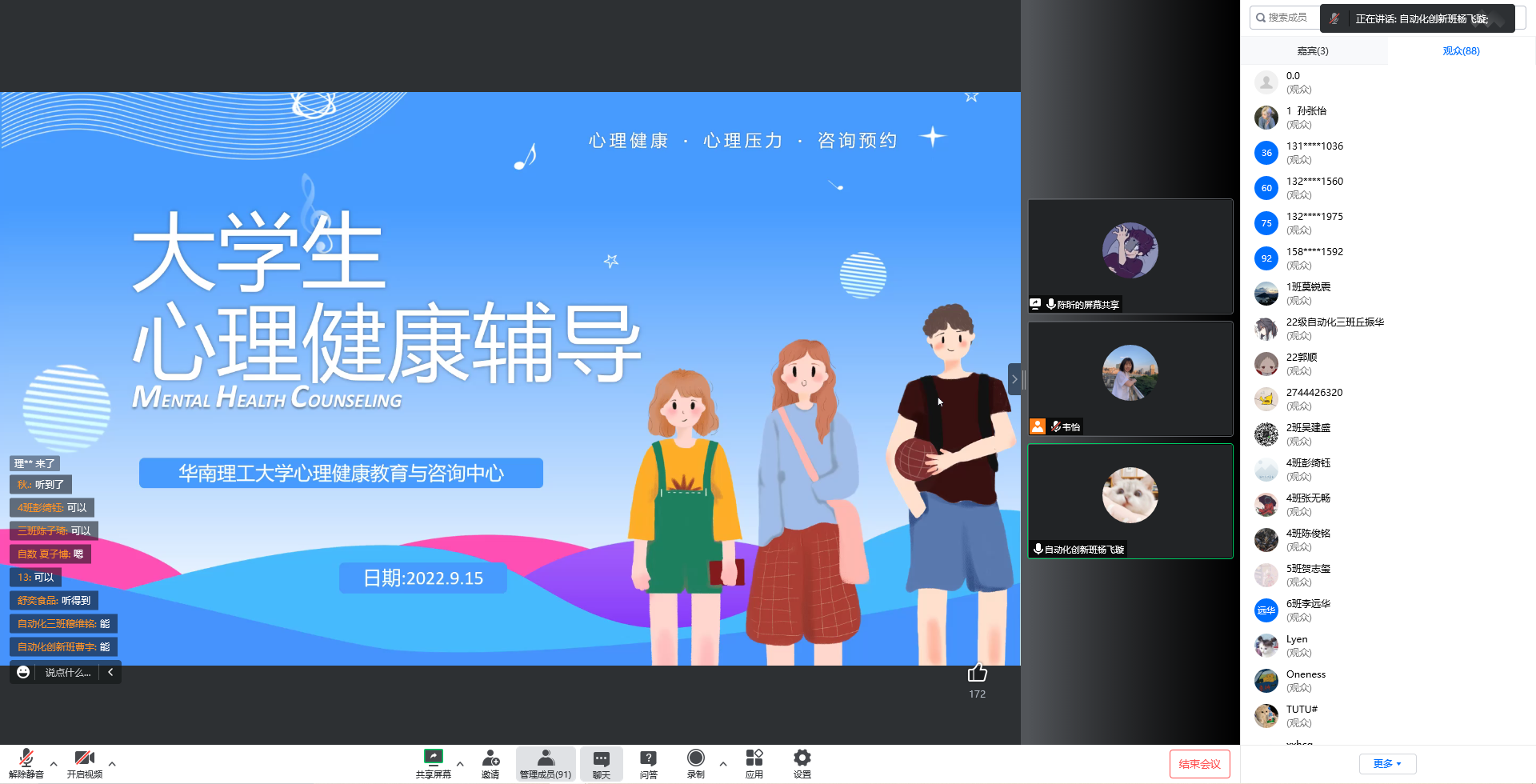Image resolution: width=1536 pixels, height=784 pixels.
Task: Select 陈昕's screen share video tile
Action: (x=1130, y=256)
